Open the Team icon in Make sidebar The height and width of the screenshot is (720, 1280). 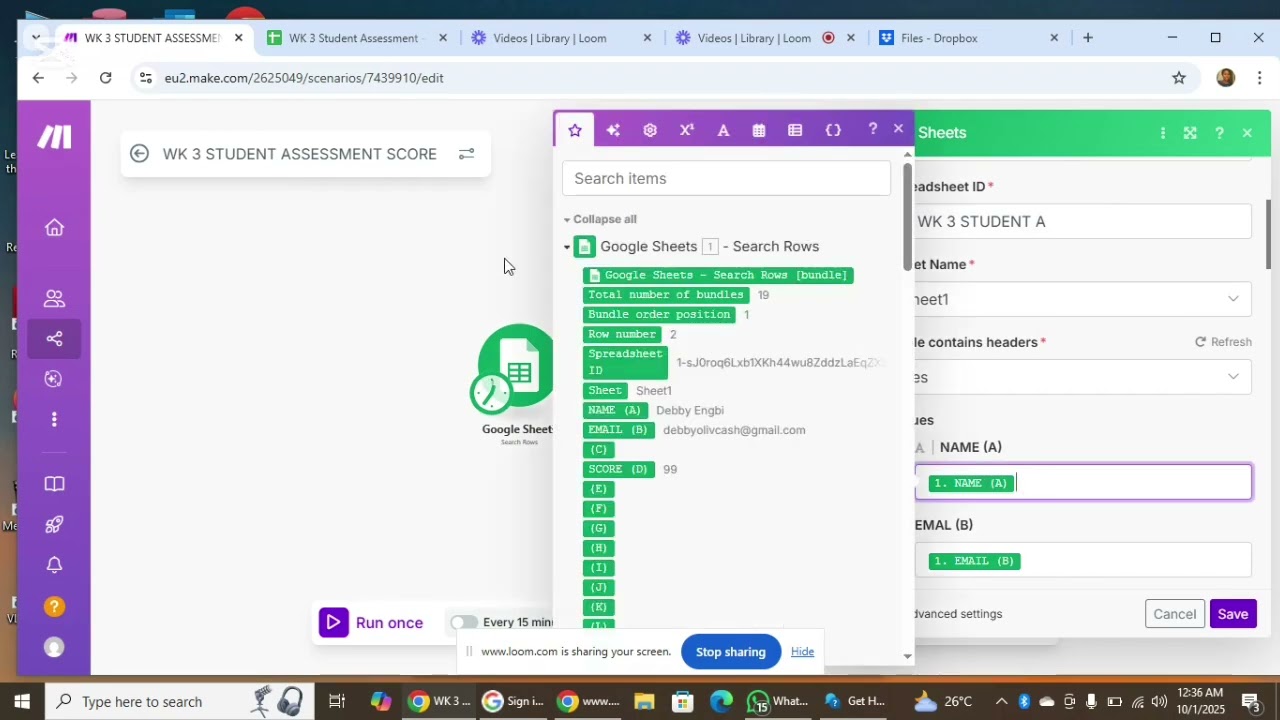pos(54,299)
